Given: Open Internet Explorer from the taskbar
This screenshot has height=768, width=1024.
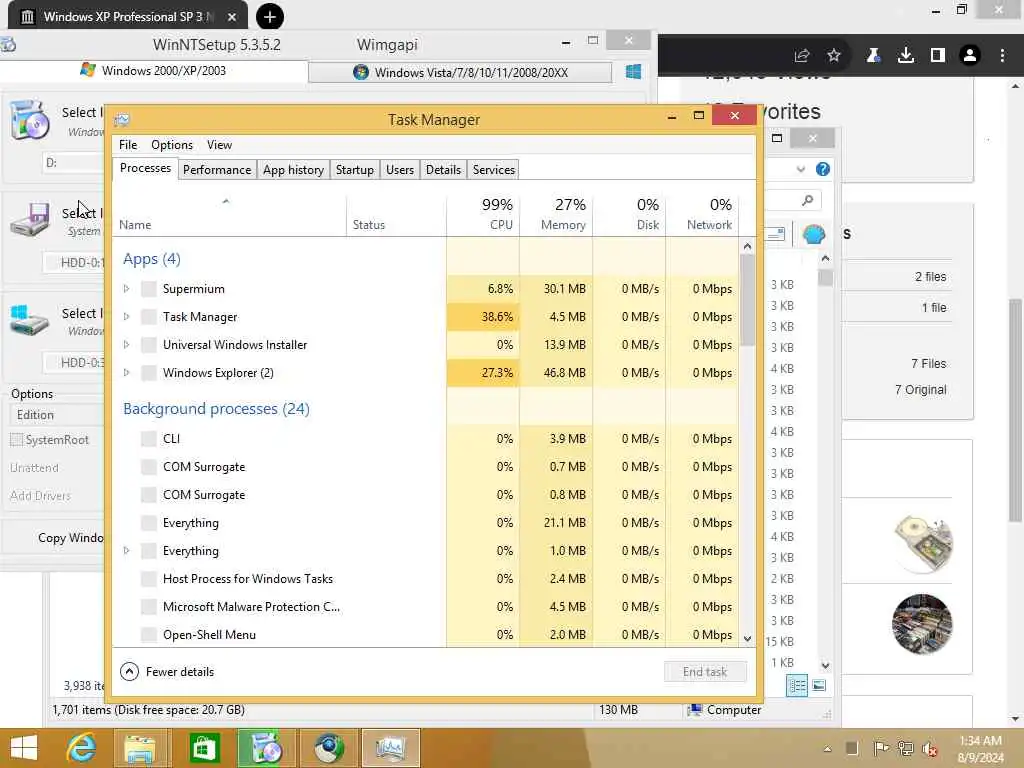Looking at the screenshot, I should point(82,748).
